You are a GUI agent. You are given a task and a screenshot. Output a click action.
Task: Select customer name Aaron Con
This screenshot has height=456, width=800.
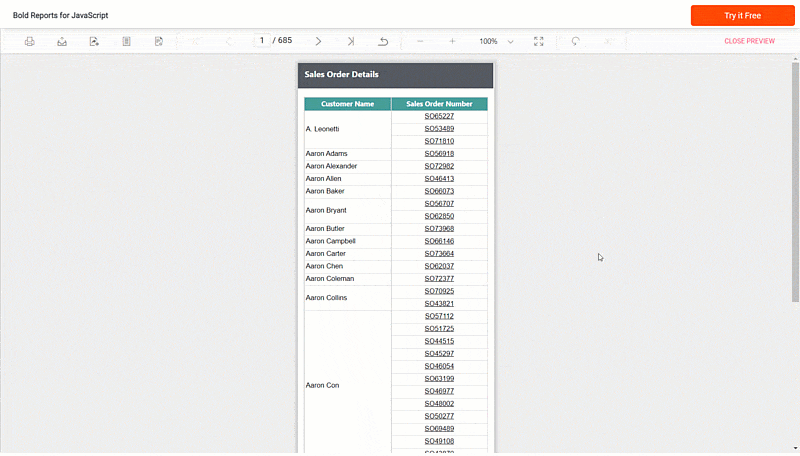pyautogui.click(x=322, y=385)
